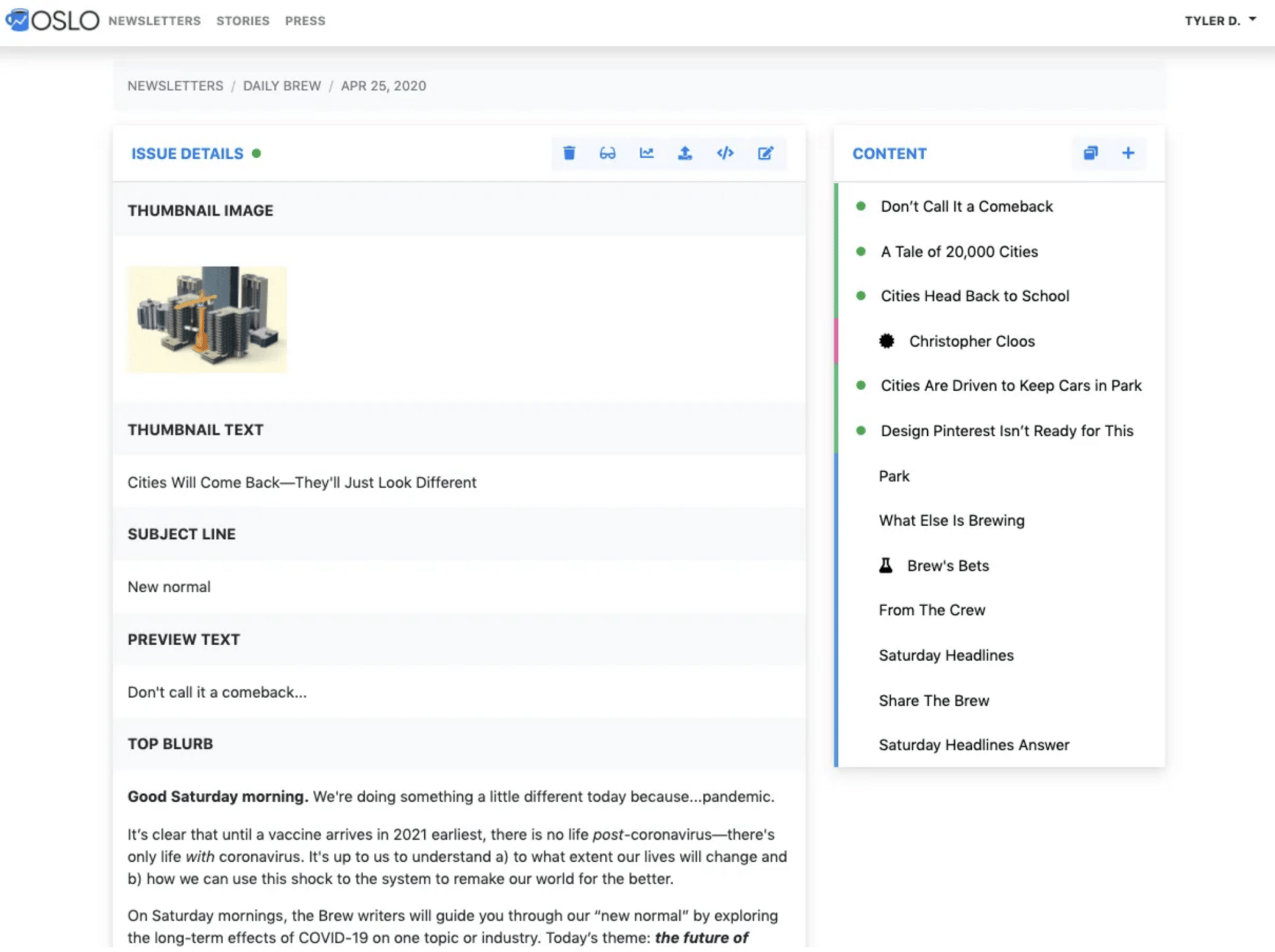Open Cities Are Driven to Keep Cars in Park
Viewport: 1275px width, 952px height.
tap(1011, 386)
